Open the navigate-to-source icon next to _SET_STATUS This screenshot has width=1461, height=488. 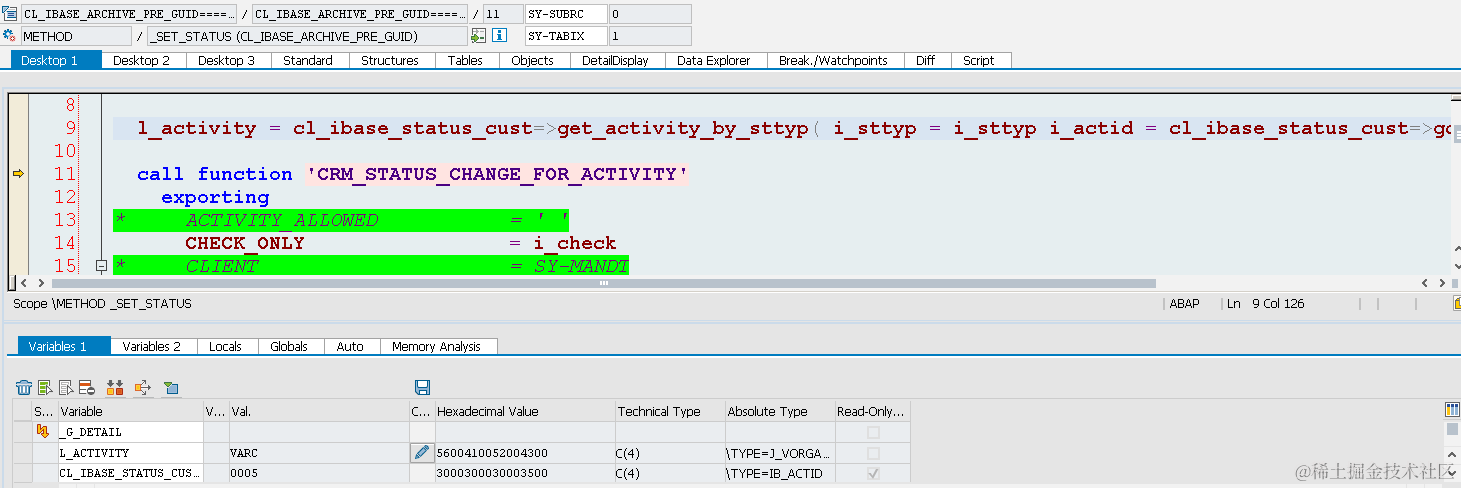point(479,36)
